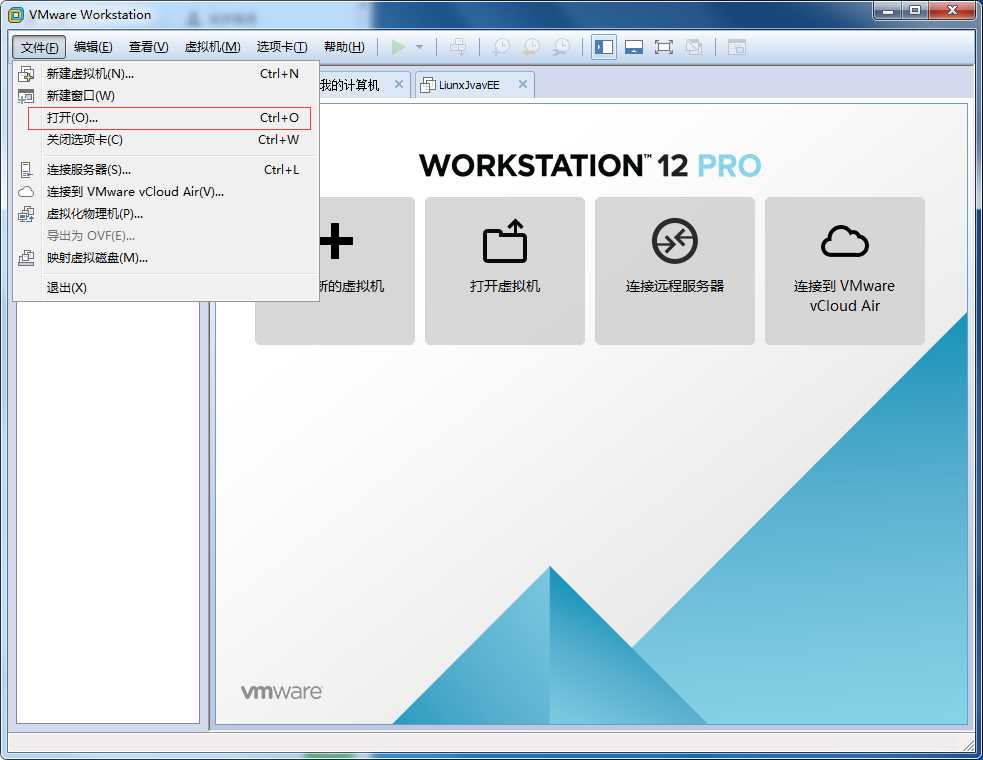Toggle the thumbnail bar view icon

click(x=634, y=47)
